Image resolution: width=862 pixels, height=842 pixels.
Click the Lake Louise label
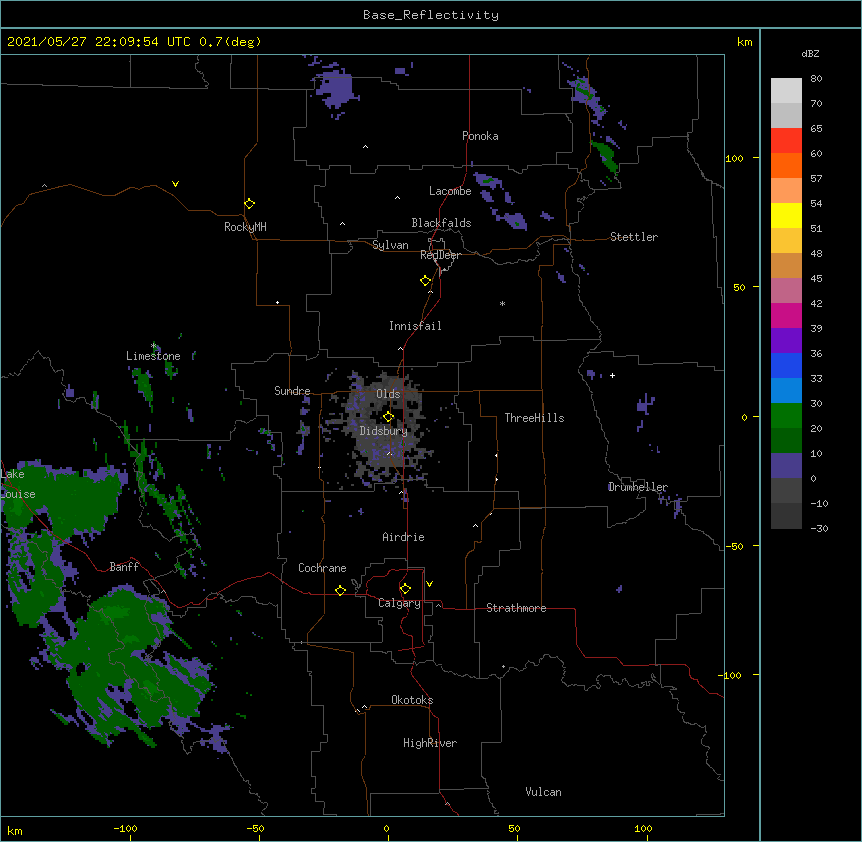coord(18,484)
